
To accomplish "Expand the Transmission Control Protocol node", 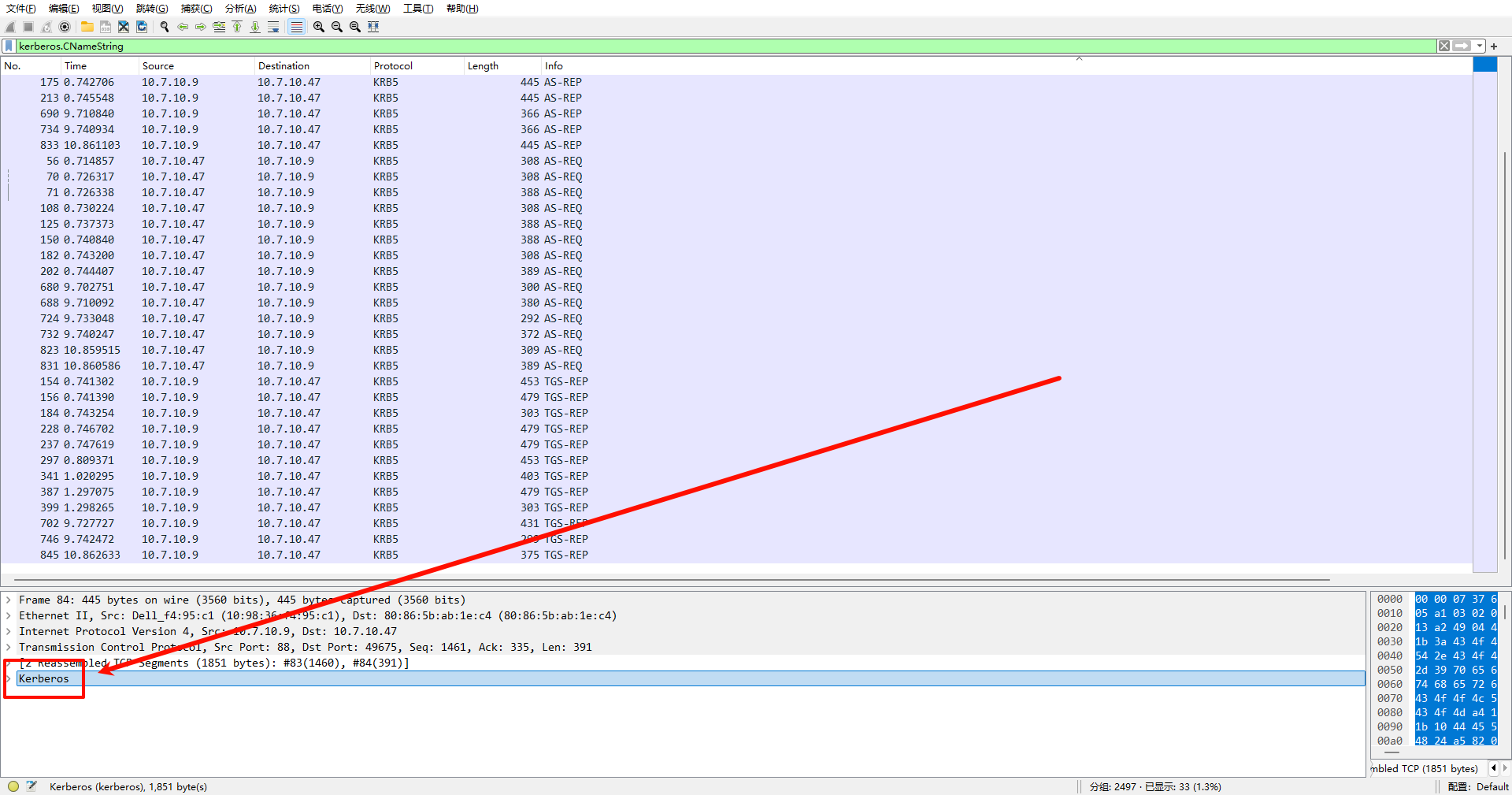I will coord(8,647).
